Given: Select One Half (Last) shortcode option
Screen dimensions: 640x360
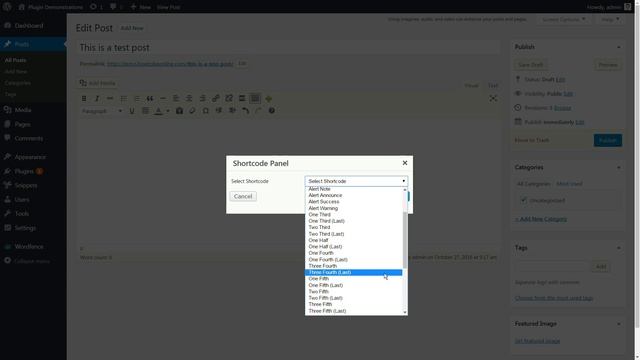Looking at the screenshot, I should point(353,247).
